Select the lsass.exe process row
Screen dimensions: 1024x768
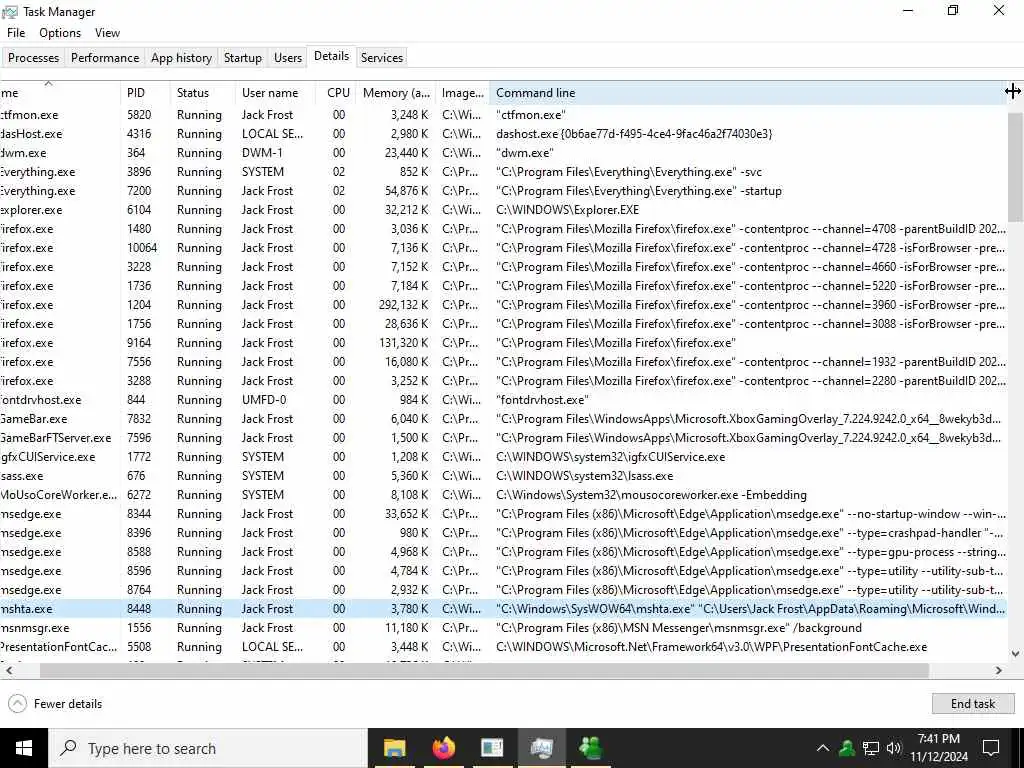point(503,475)
